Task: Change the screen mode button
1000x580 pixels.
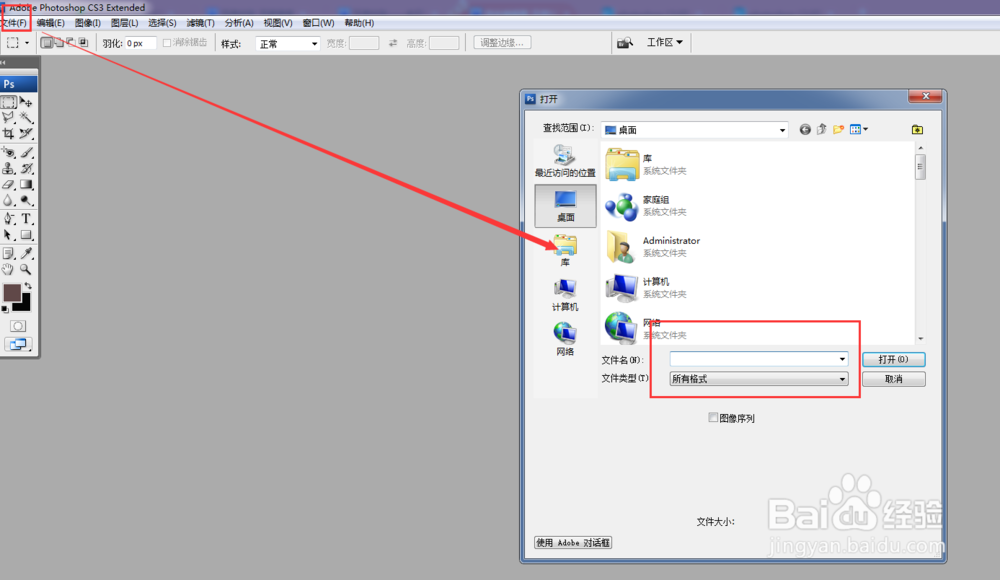Action: click(x=18, y=345)
